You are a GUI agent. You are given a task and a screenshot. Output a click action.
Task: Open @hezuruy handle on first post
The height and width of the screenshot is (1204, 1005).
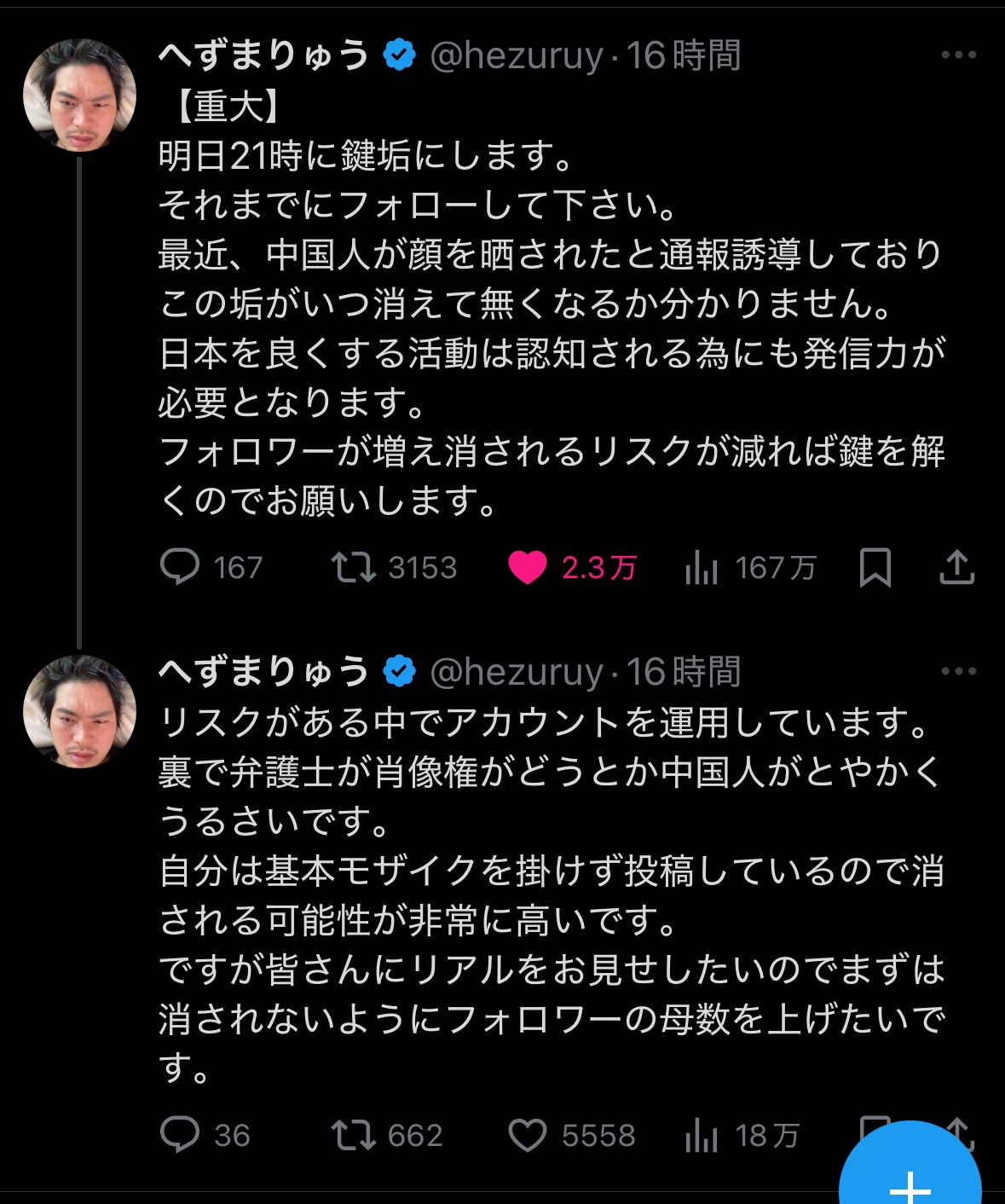[x=517, y=56]
